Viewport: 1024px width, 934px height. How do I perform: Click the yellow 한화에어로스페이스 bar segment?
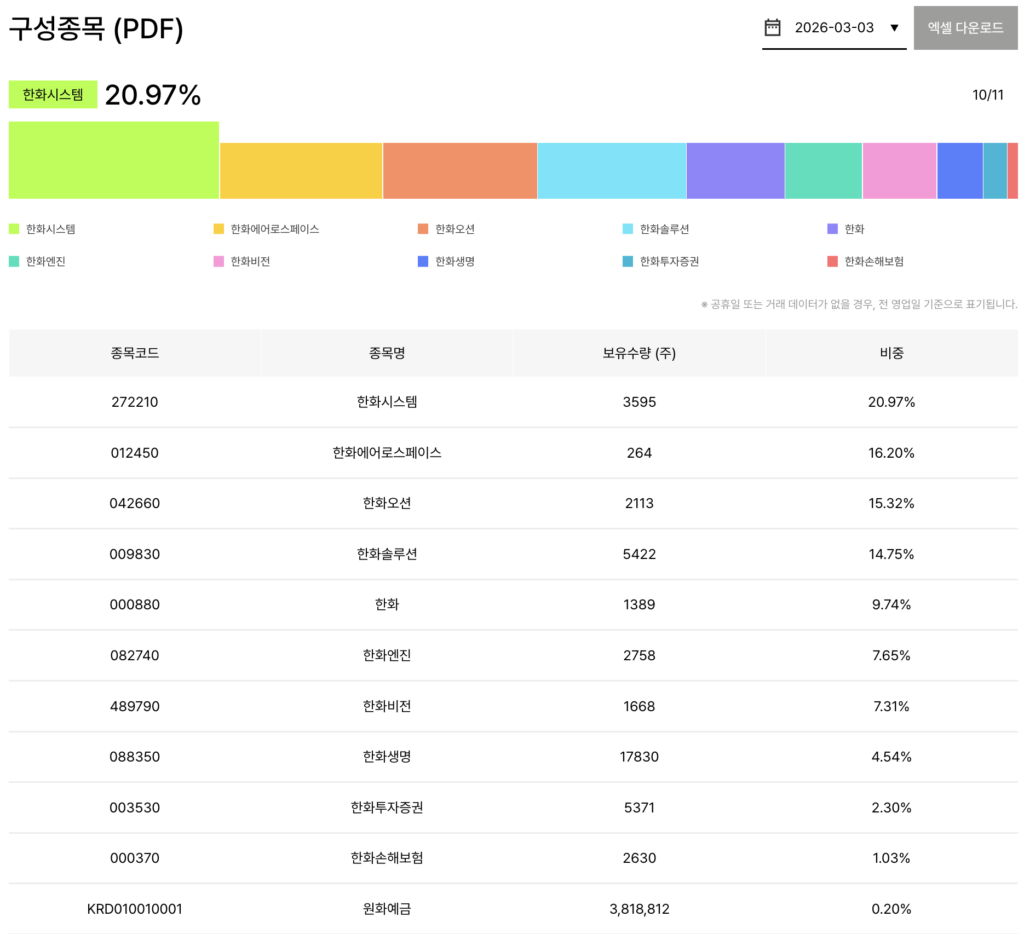click(x=301, y=170)
